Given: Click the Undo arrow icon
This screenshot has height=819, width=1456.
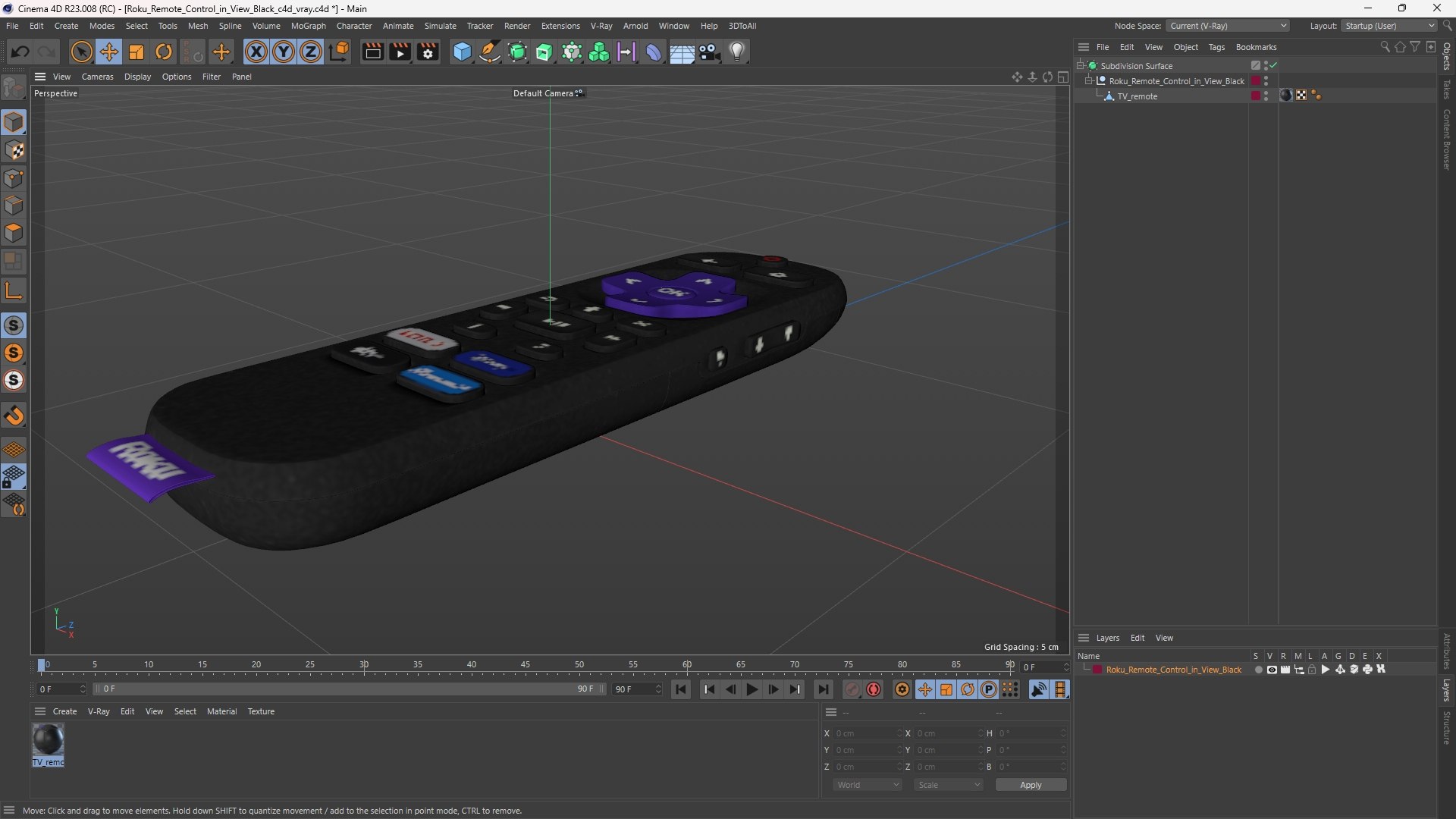Looking at the screenshot, I should [x=20, y=52].
